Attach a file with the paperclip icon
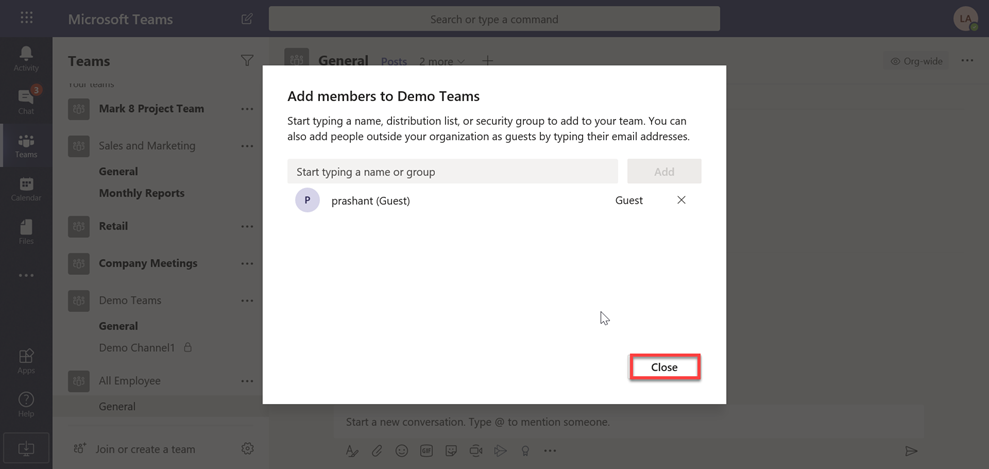This screenshot has width=989, height=469. pyautogui.click(x=377, y=451)
